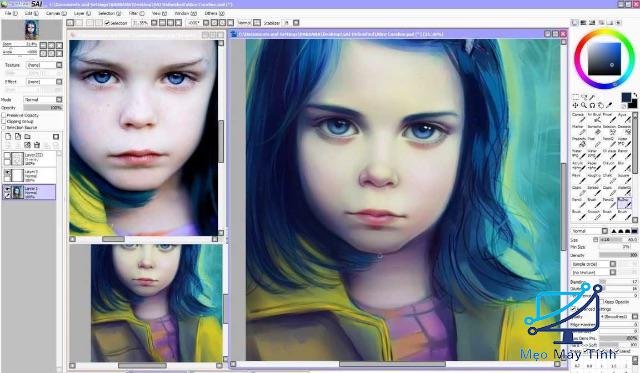Select the rectangular selection tool
640x373 pixels.
coord(576,97)
